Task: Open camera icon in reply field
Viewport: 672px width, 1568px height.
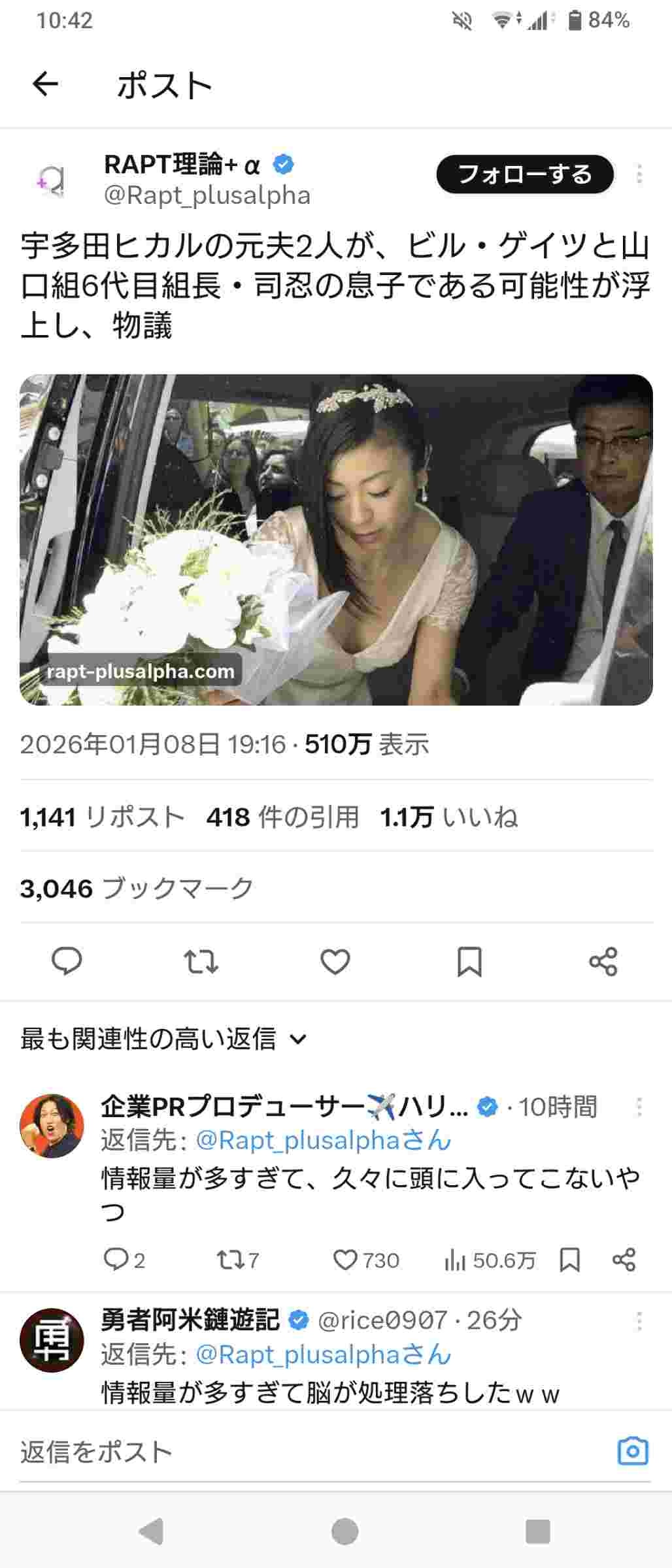Action: (633, 1451)
